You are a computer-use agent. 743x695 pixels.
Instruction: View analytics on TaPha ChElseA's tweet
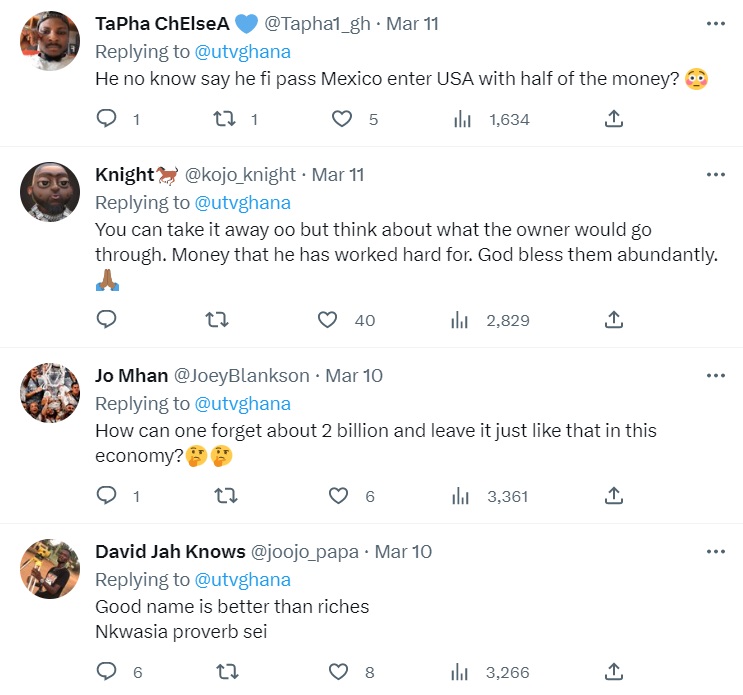click(461, 119)
